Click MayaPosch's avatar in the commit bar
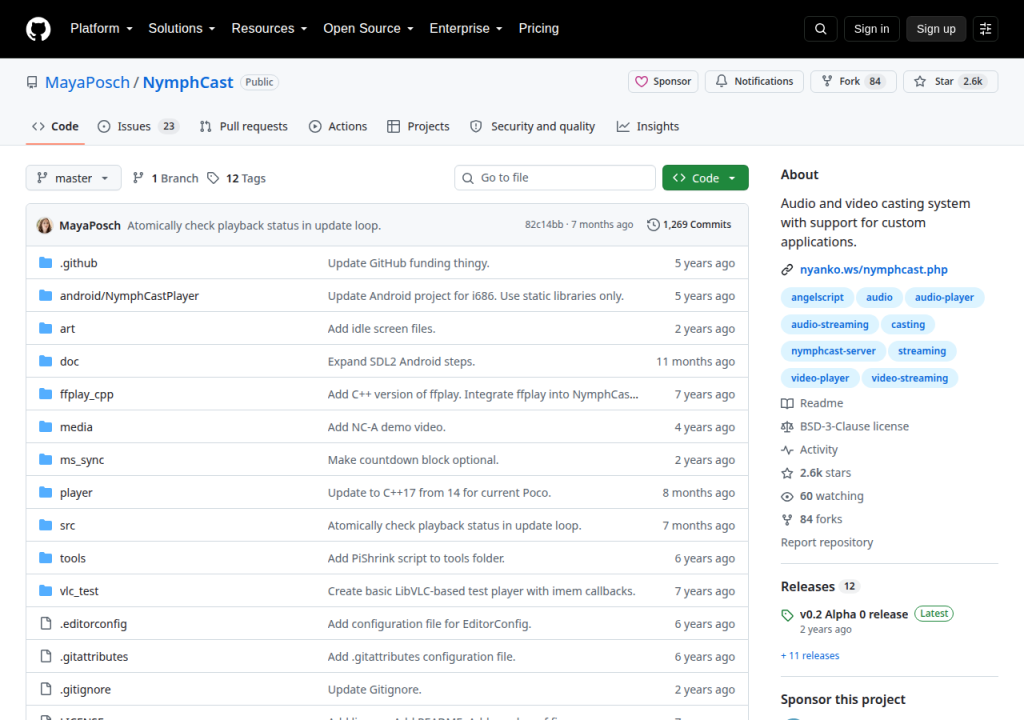The height and width of the screenshot is (720, 1024). click(x=44, y=225)
